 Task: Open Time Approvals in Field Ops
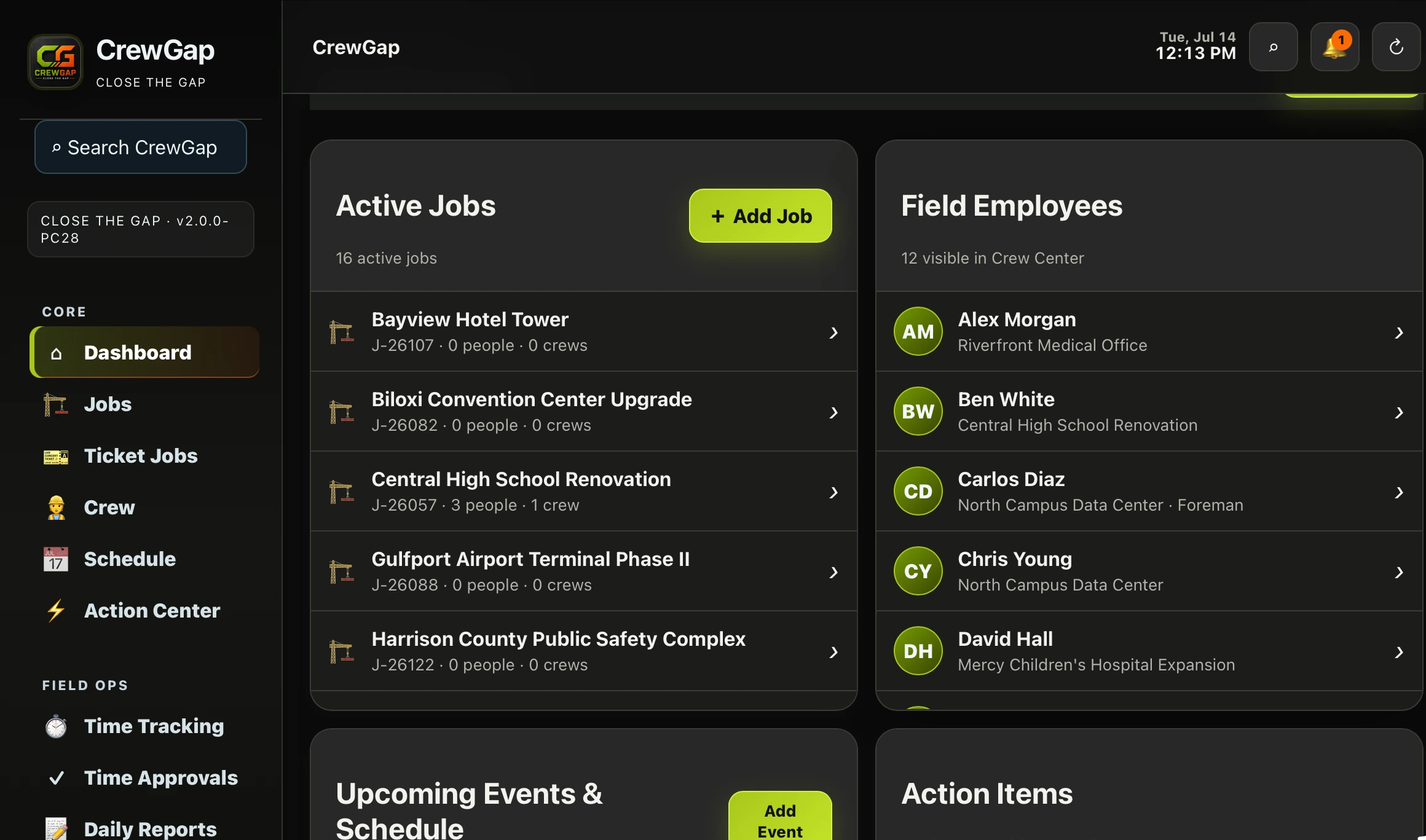pyautogui.click(x=144, y=778)
